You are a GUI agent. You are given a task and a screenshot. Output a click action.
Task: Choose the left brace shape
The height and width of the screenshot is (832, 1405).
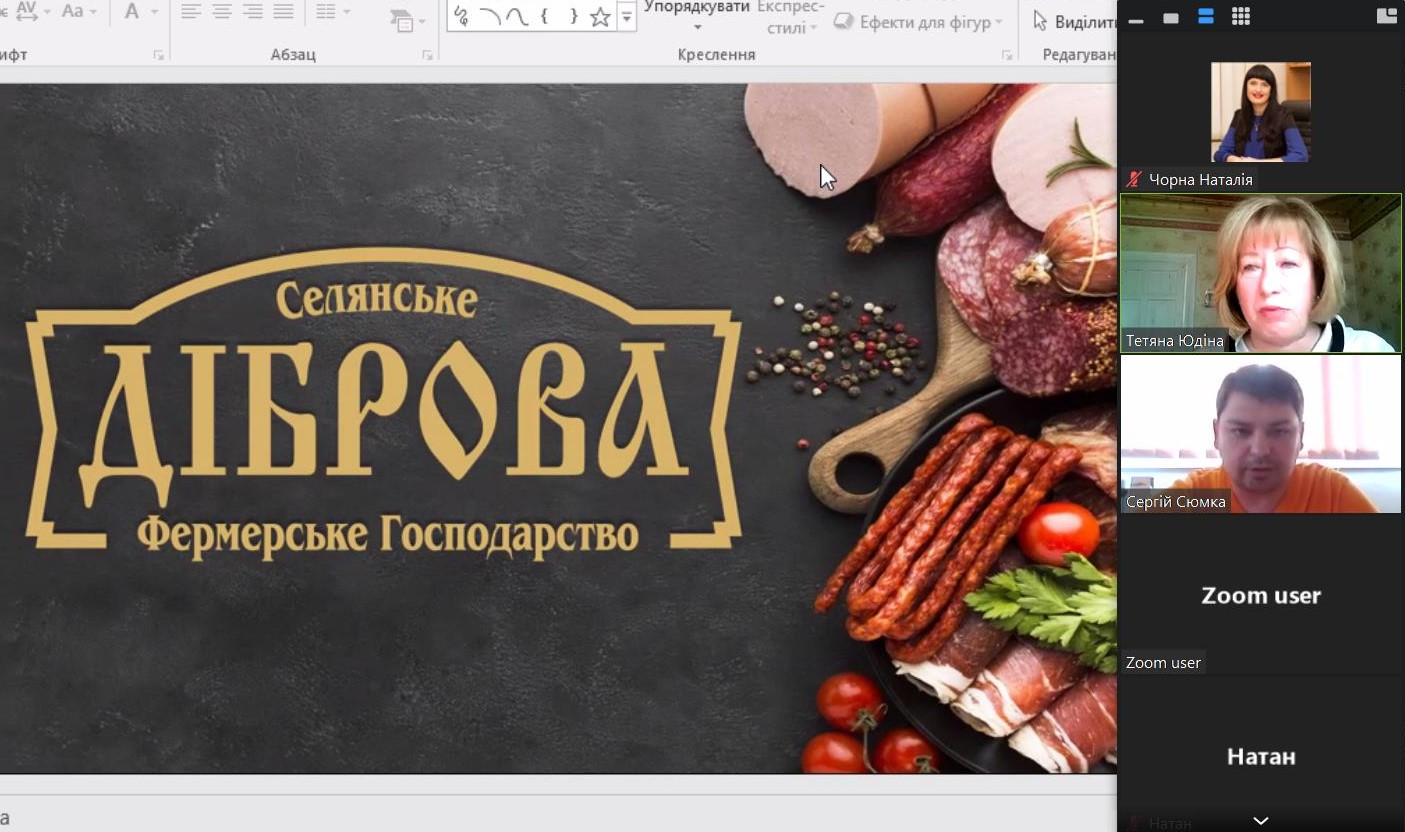[544, 16]
